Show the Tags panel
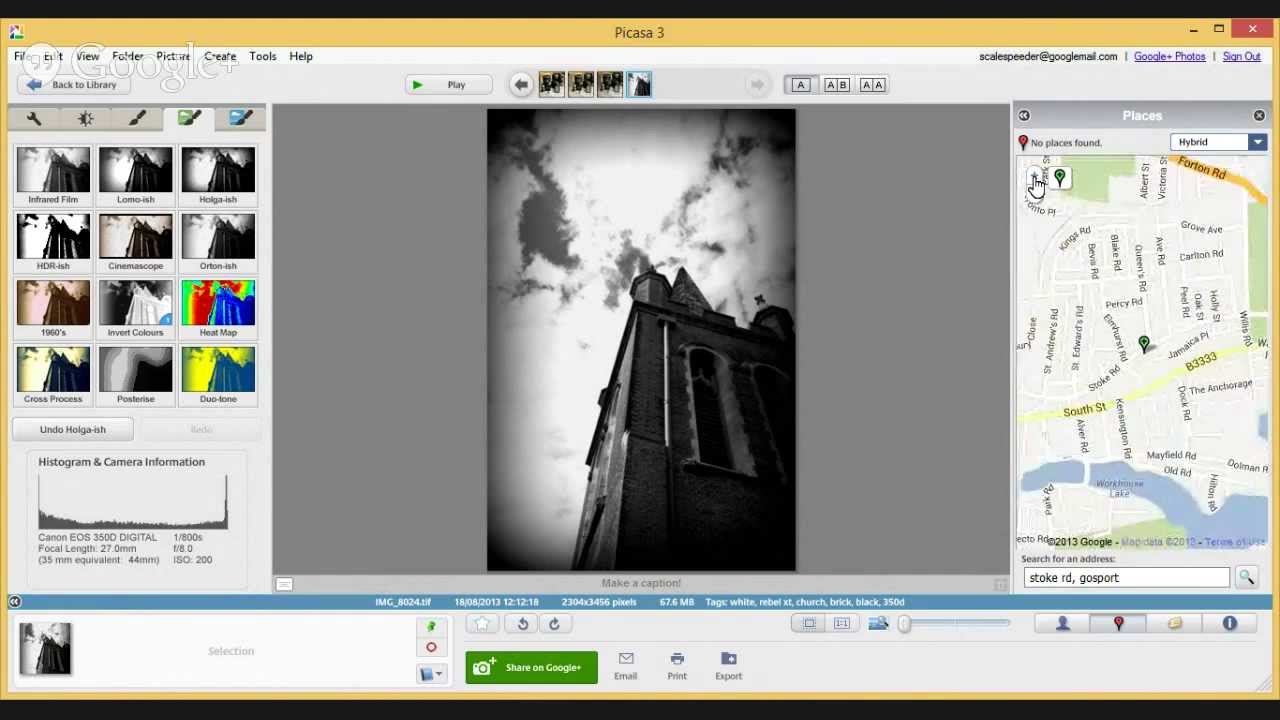 [x=1174, y=624]
